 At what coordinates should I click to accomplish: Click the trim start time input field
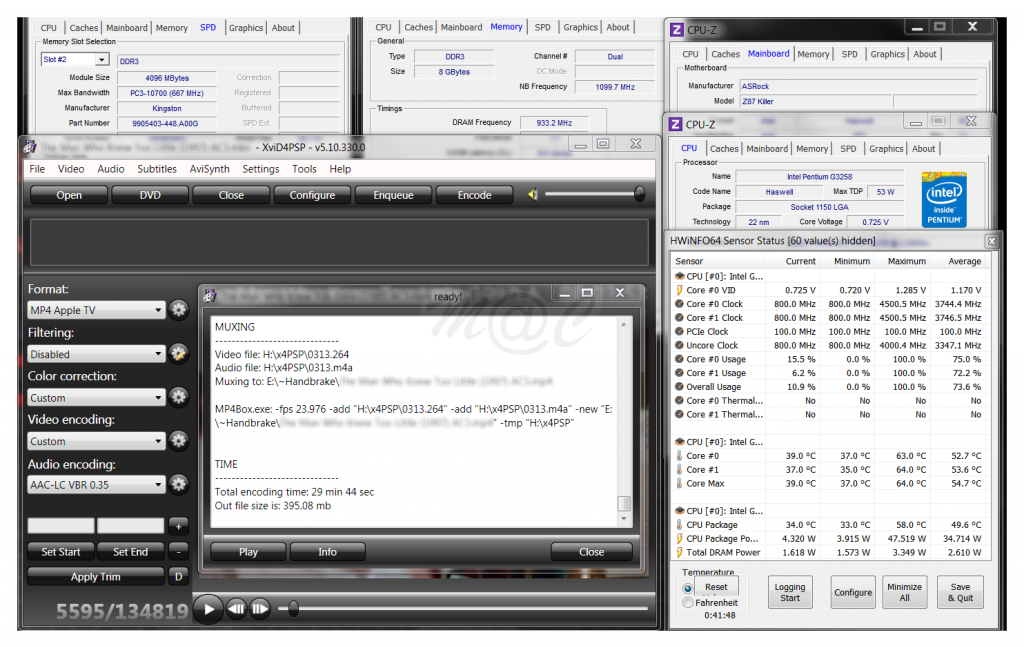[60, 525]
